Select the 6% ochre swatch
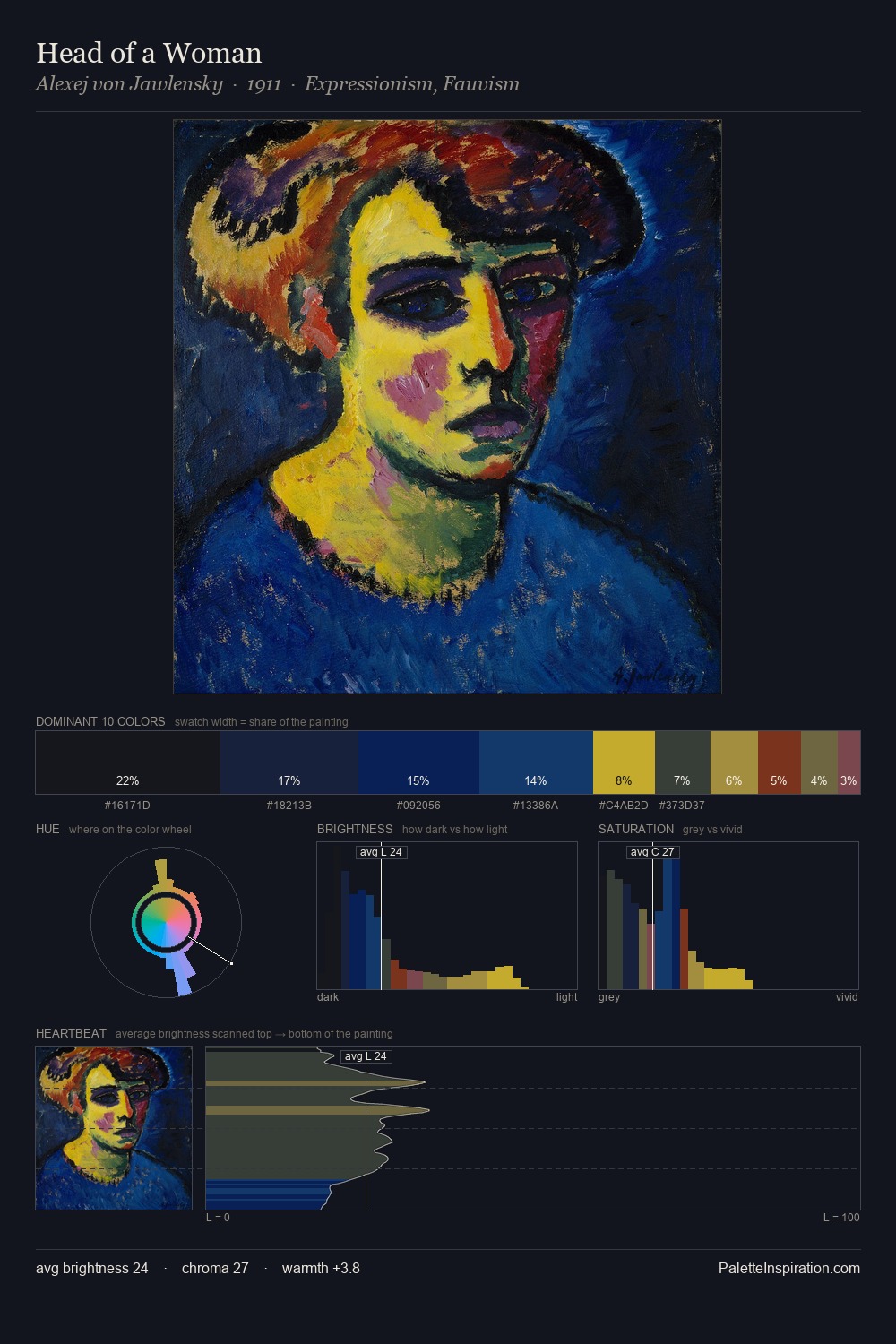The height and width of the screenshot is (1344, 896). pyautogui.click(x=734, y=762)
